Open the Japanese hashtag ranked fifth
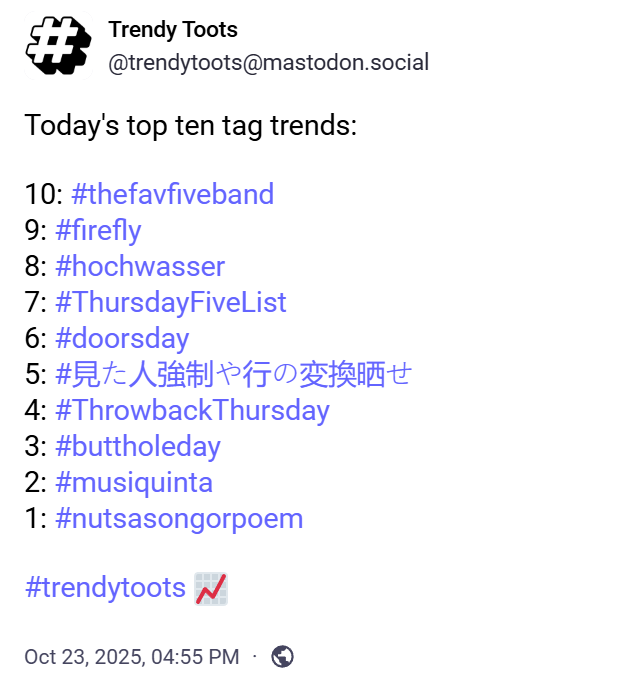618x679 pixels. coord(234,374)
